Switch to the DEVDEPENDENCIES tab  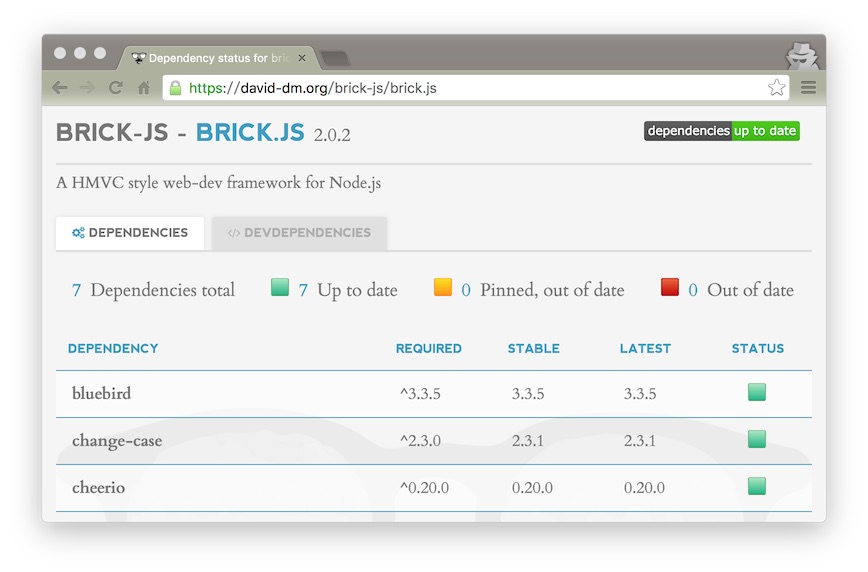pyautogui.click(x=299, y=233)
